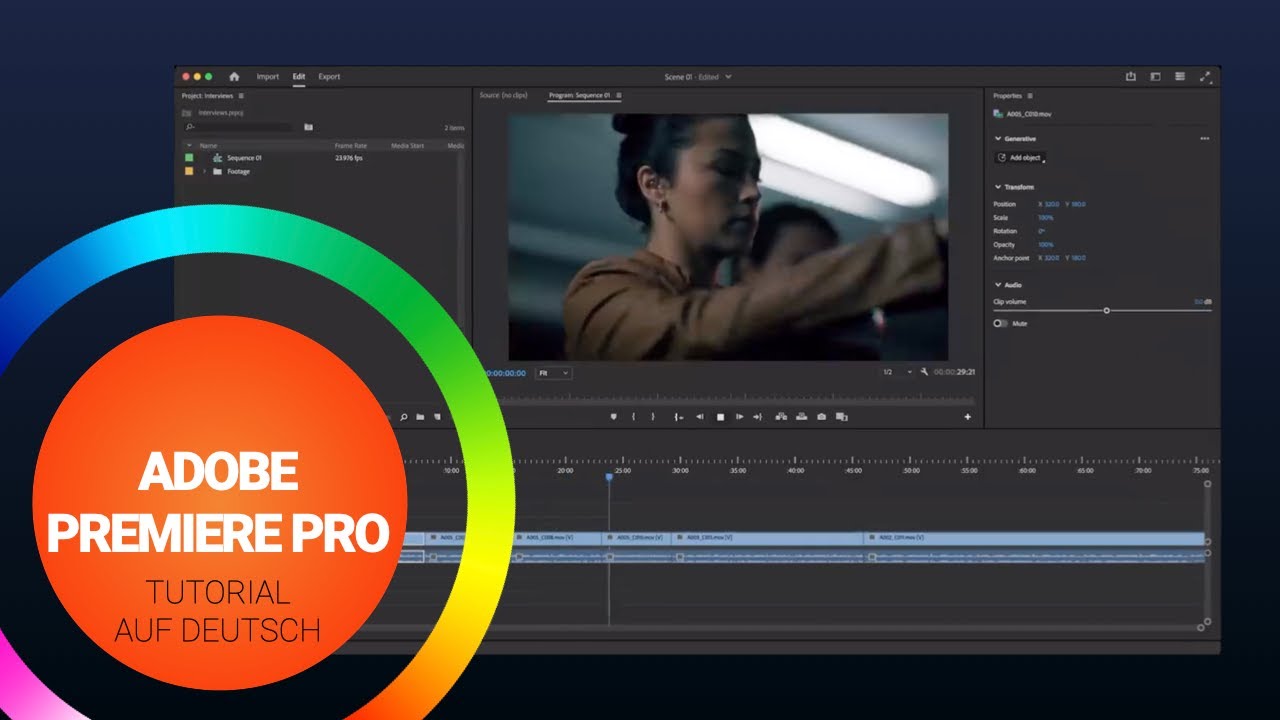Collapse the Transform section
The height and width of the screenshot is (720, 1280).
coord(997,187)
